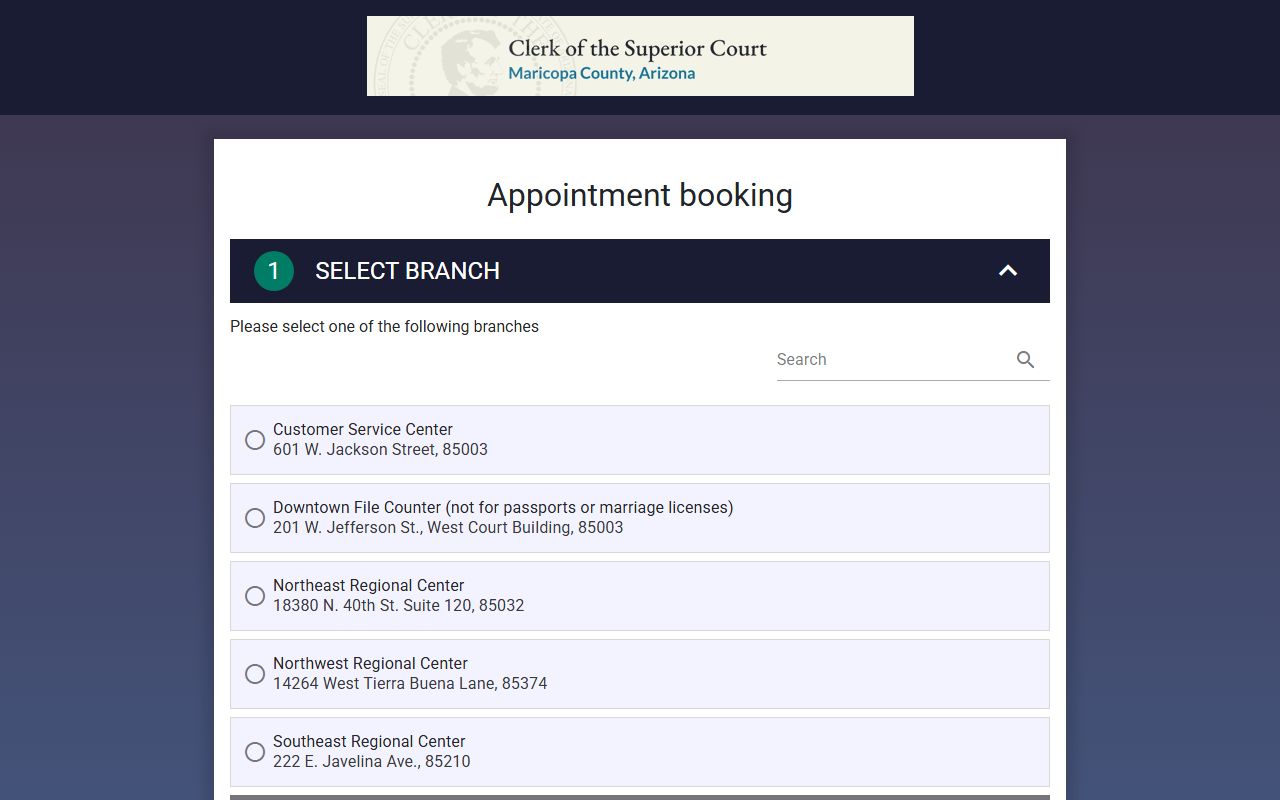Pick the Northwest Regional Center radio button
This screenshot has width=1280, height=800.
click(255, 674)
